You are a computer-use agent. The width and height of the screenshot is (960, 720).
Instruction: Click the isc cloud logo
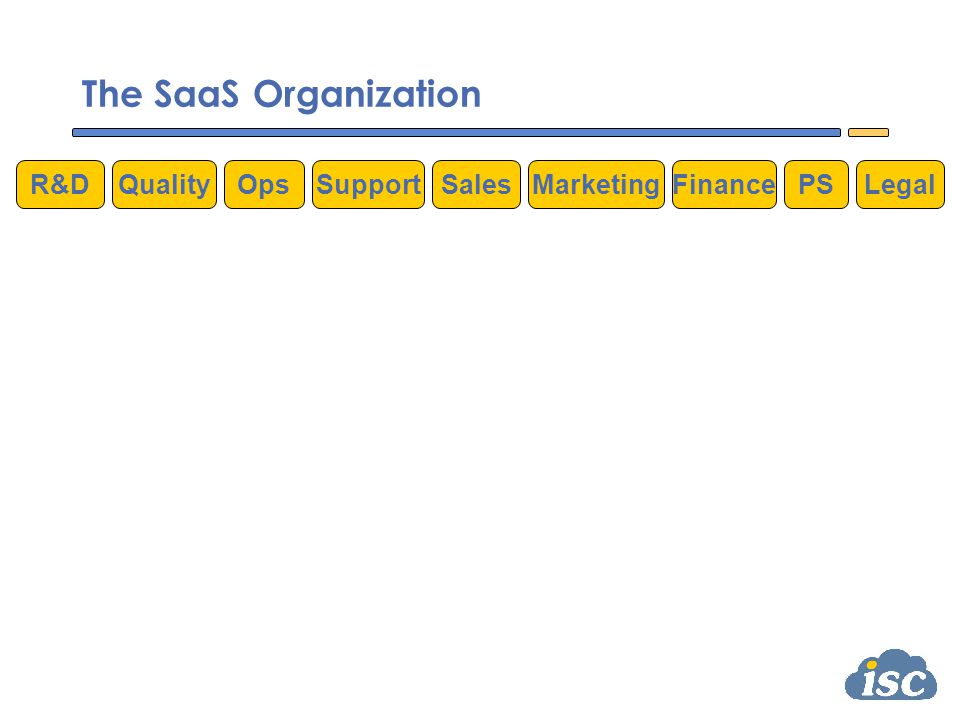tap(891, 675)
